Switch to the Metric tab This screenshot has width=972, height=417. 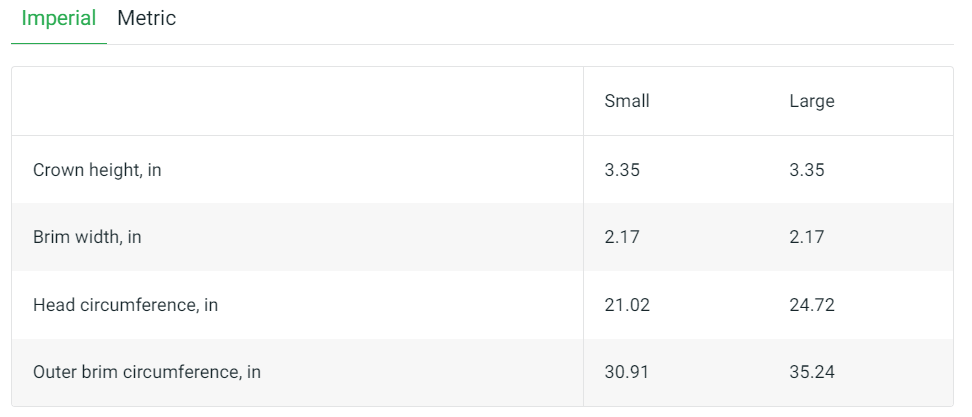click(x=146, y=19)
